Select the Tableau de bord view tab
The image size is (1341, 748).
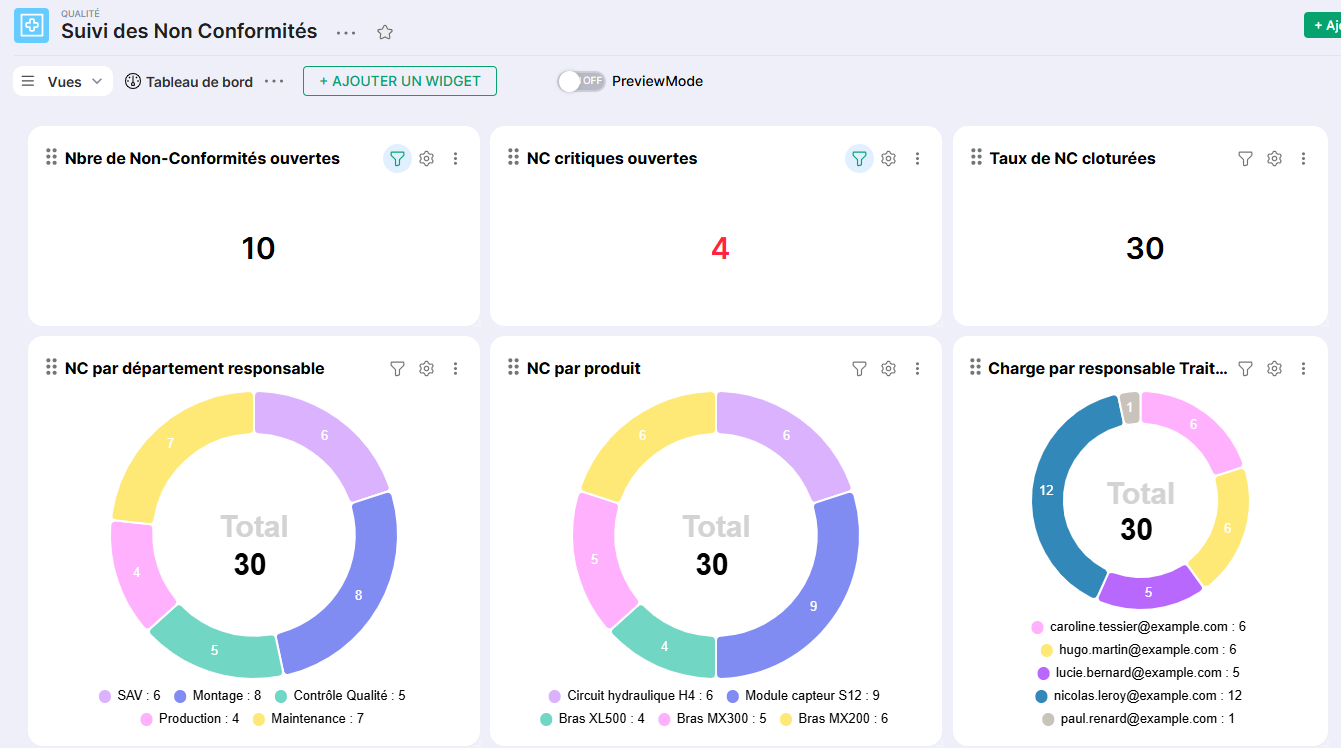pos(189,81)
